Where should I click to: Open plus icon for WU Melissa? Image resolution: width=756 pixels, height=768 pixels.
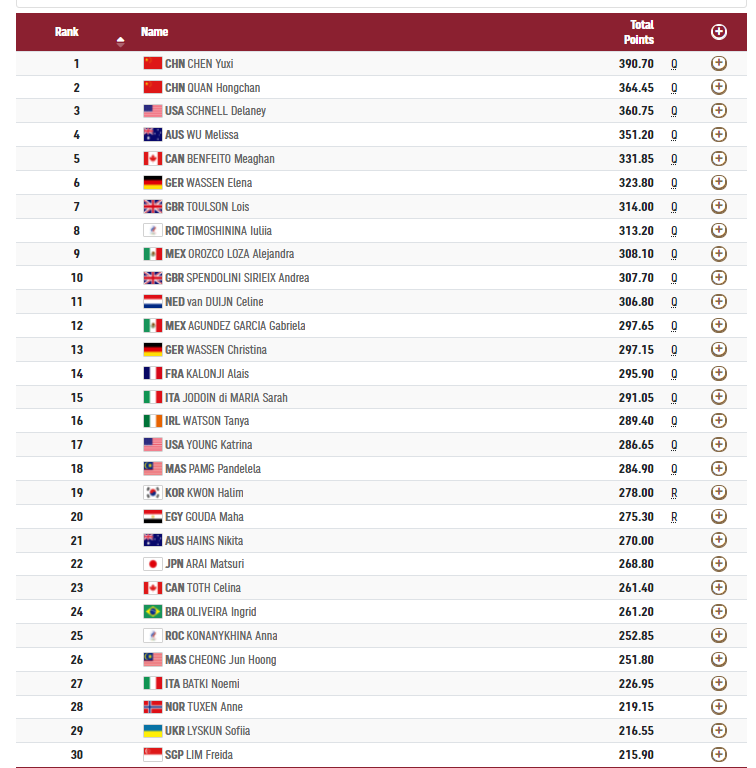[x=718, y=134]
